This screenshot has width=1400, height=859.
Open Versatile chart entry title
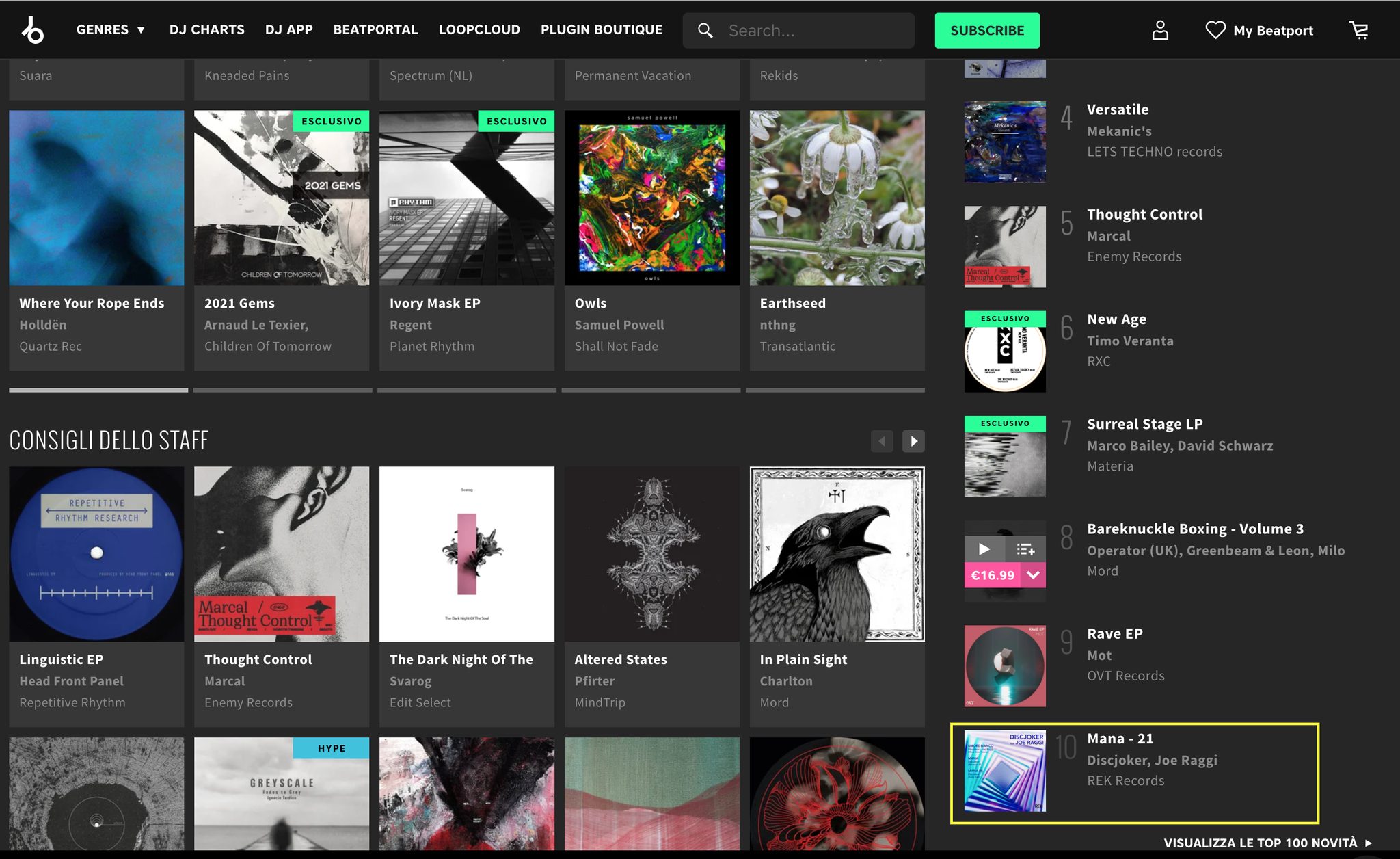pos(1118,109)
